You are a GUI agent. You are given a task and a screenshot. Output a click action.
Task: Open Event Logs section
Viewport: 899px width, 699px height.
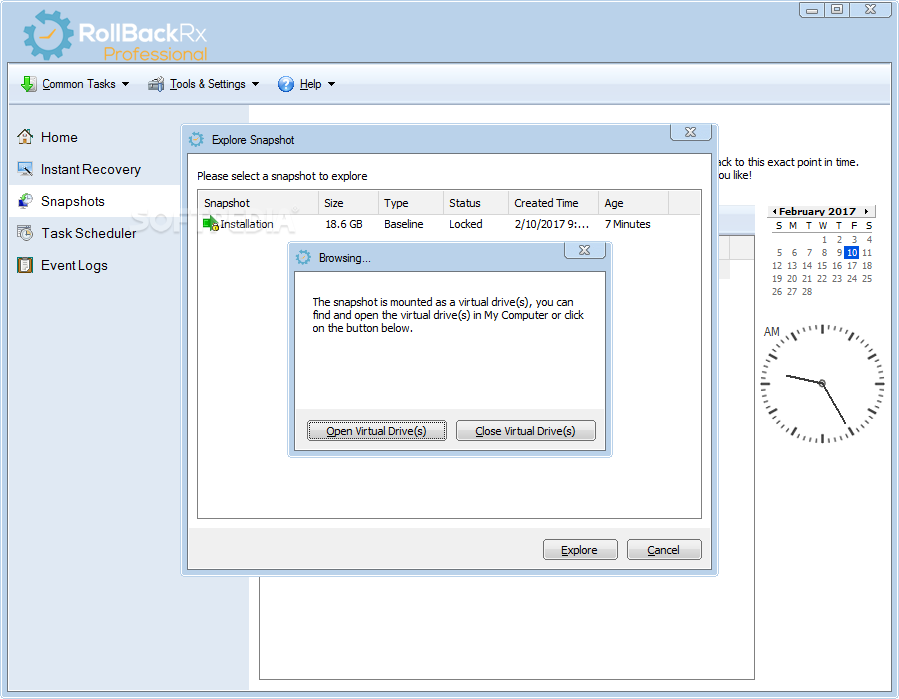point(75,265)
